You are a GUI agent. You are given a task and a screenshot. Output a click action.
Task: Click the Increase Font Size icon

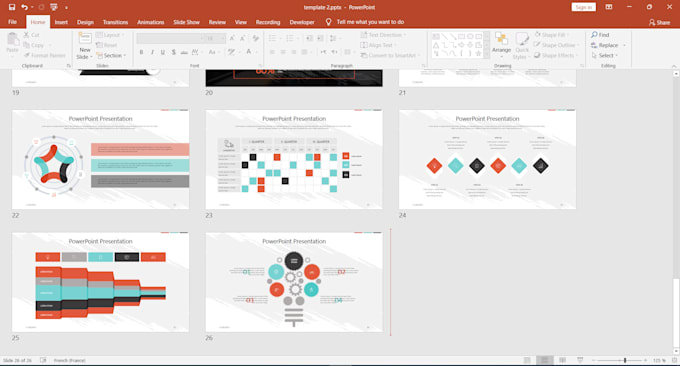pos(232,38)
